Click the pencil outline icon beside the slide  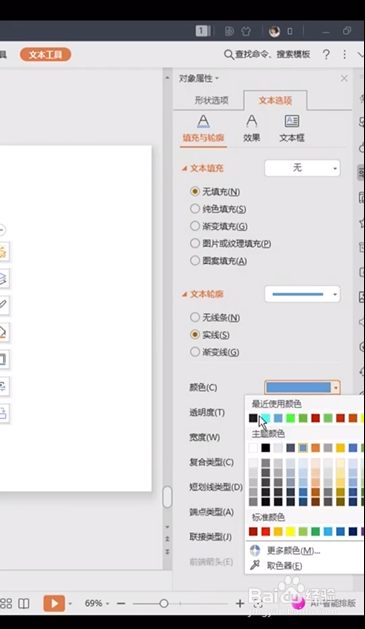click(3, 305)
